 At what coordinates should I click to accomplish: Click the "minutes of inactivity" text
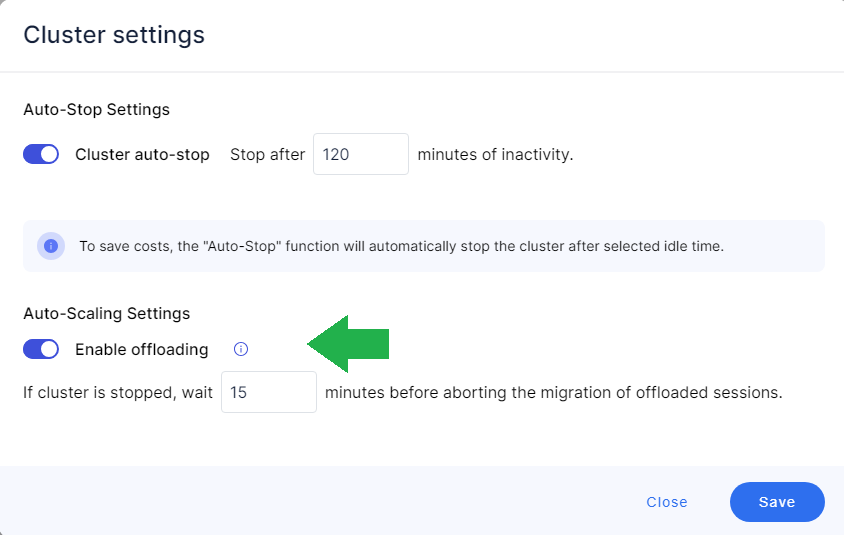coord(495,155)
